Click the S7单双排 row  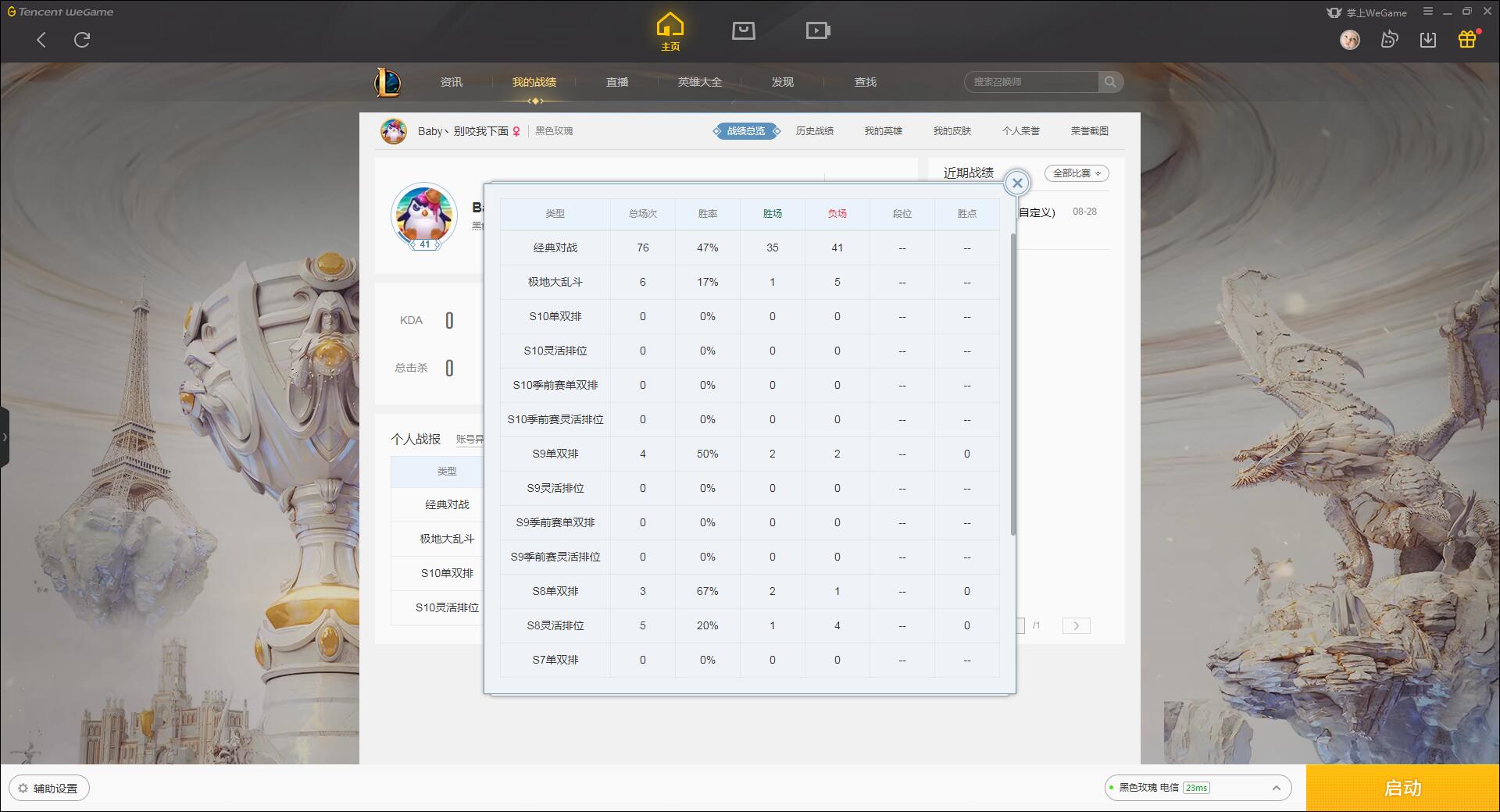tap(750, 660)
